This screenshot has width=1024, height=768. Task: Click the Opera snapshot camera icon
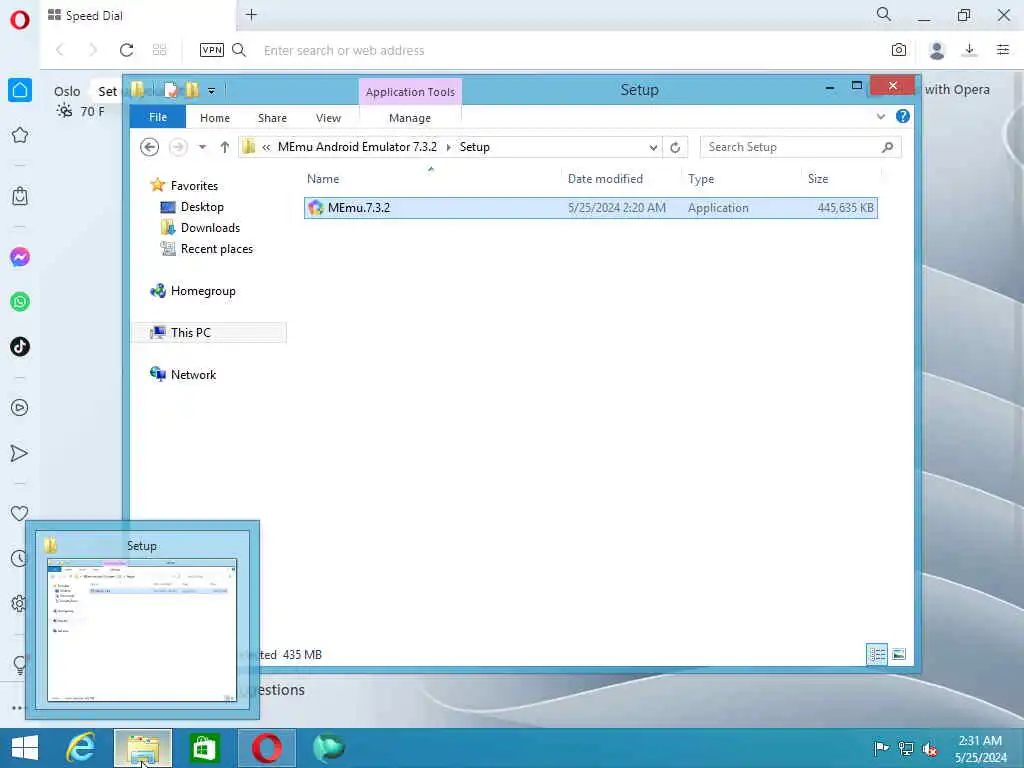tap(899, 50)
